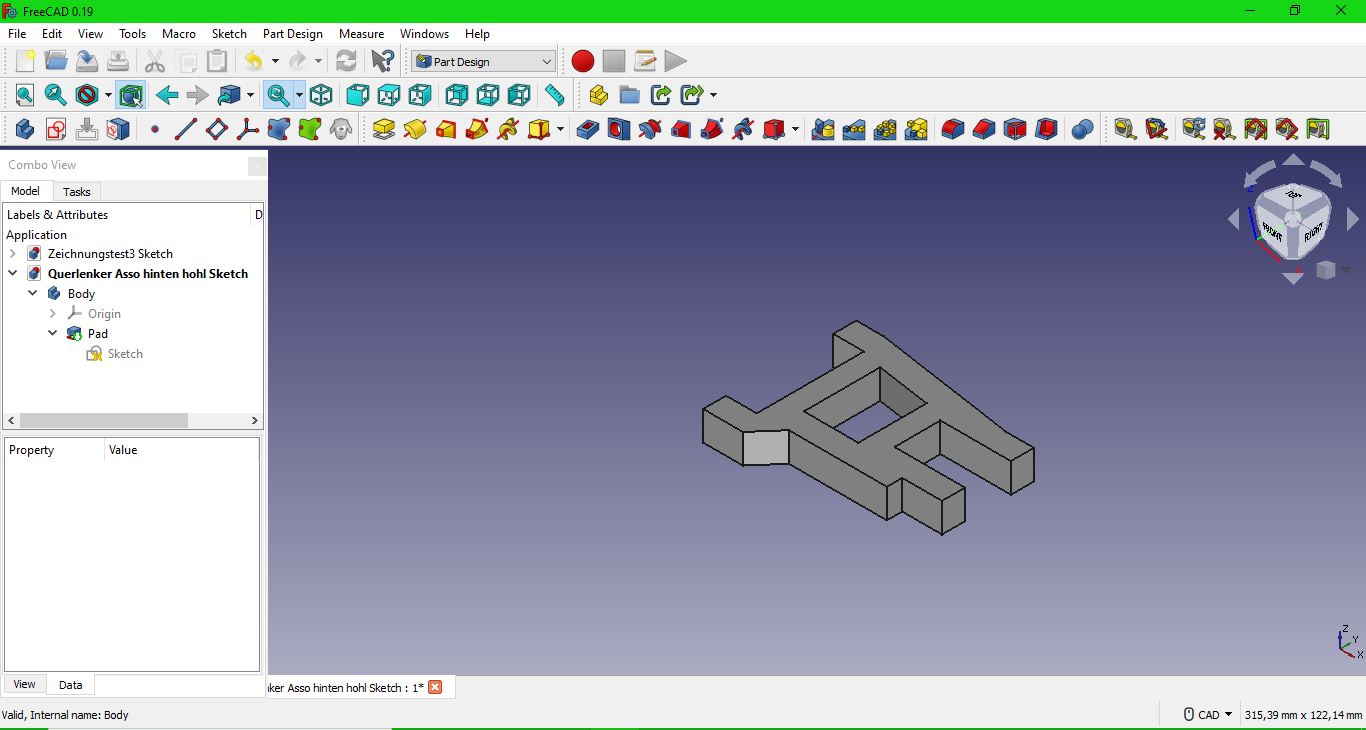Open navigation cube mini-cube menu
Image resolution: width=1366 pixels, height=730 pixels.
1332,270
